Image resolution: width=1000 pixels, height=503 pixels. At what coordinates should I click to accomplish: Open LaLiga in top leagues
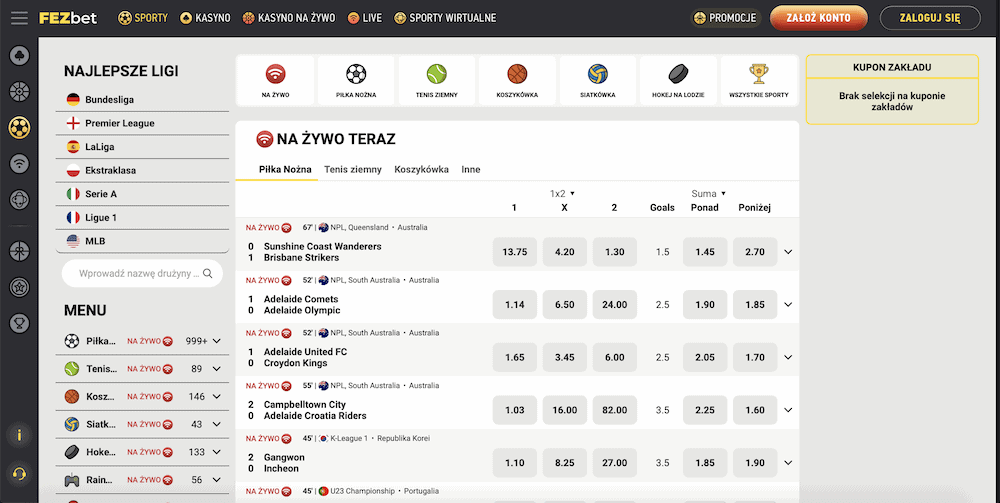coord(142,147)
